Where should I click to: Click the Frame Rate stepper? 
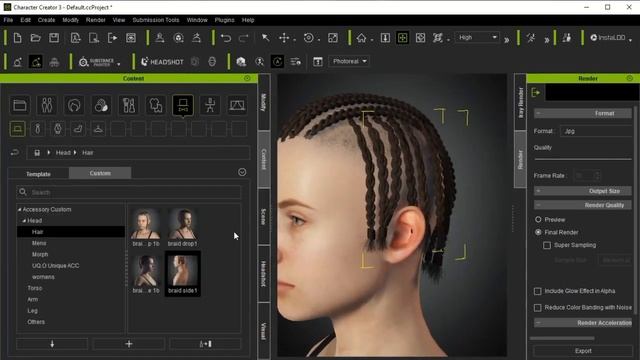click(597, 176)
